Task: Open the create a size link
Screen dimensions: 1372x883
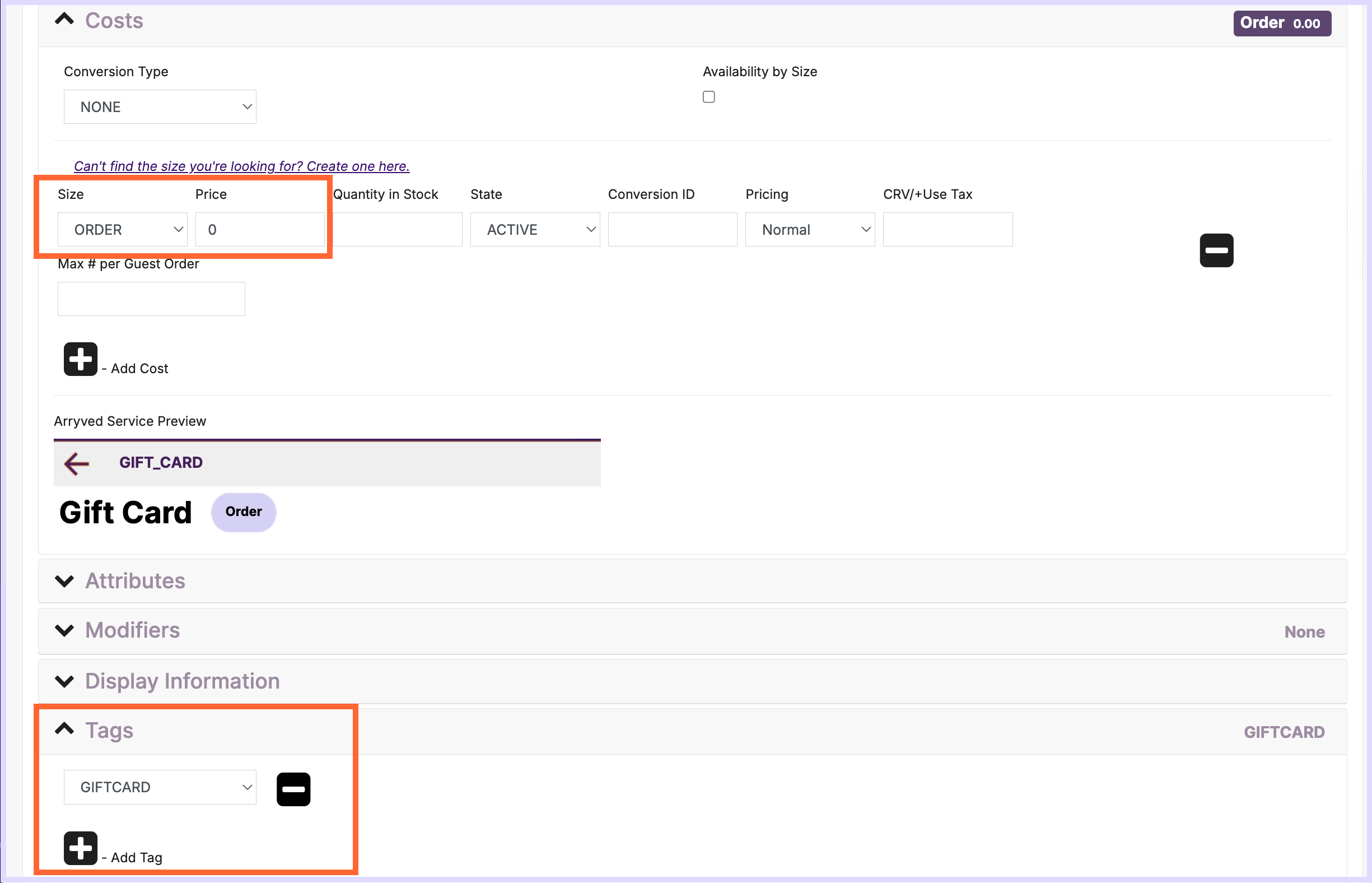Action: click(242, 166)
